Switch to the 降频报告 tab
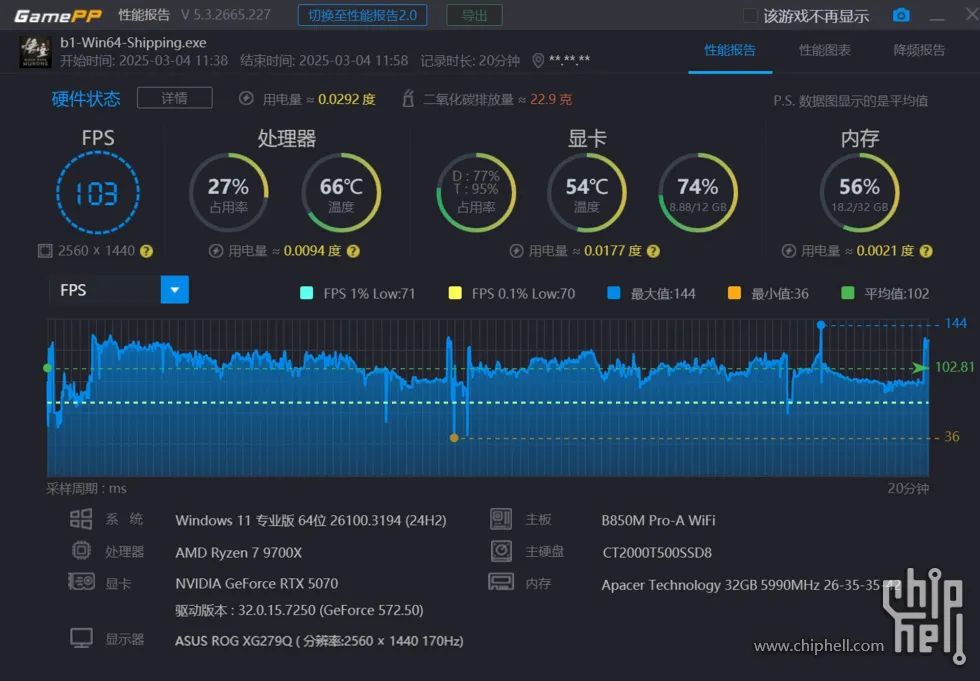980x681 pixels. point(919,50)
